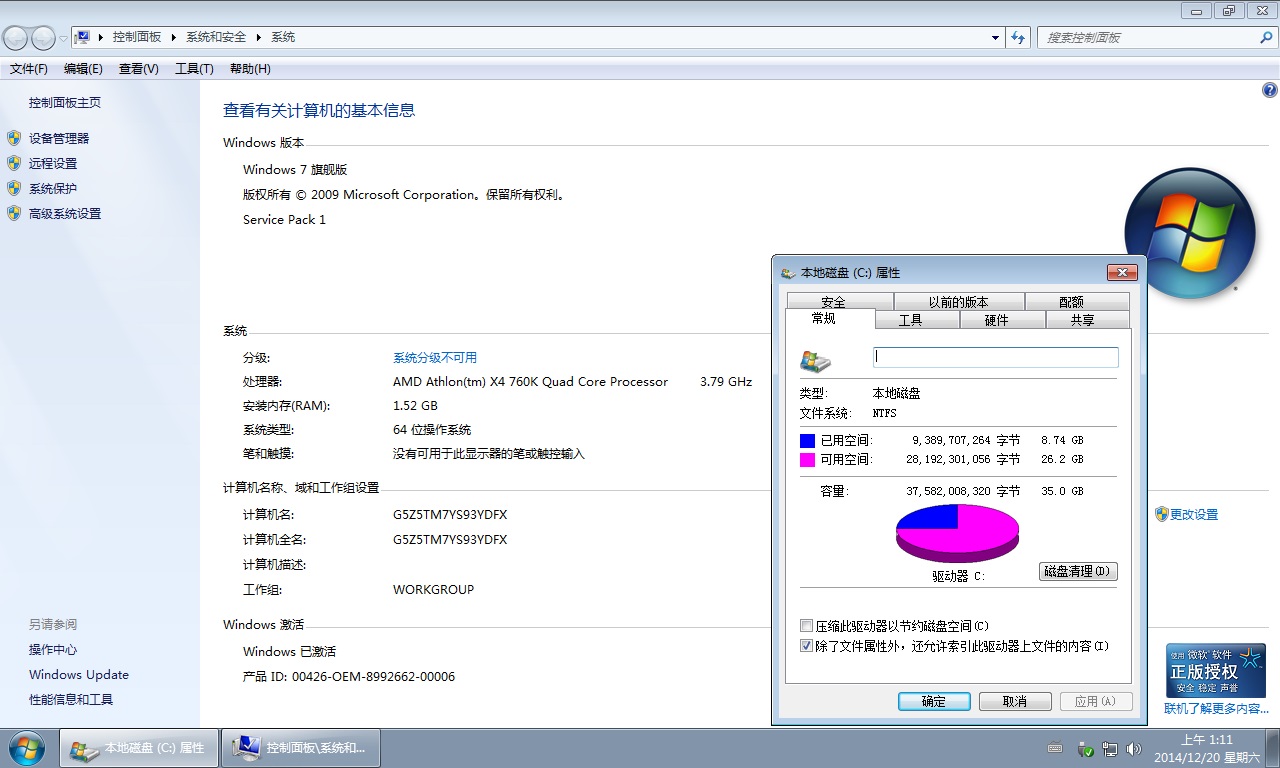This screenshot has height=768, width=1280.
Task: Click the 磁盘清理(D) button
Action: click(1078, 572)
